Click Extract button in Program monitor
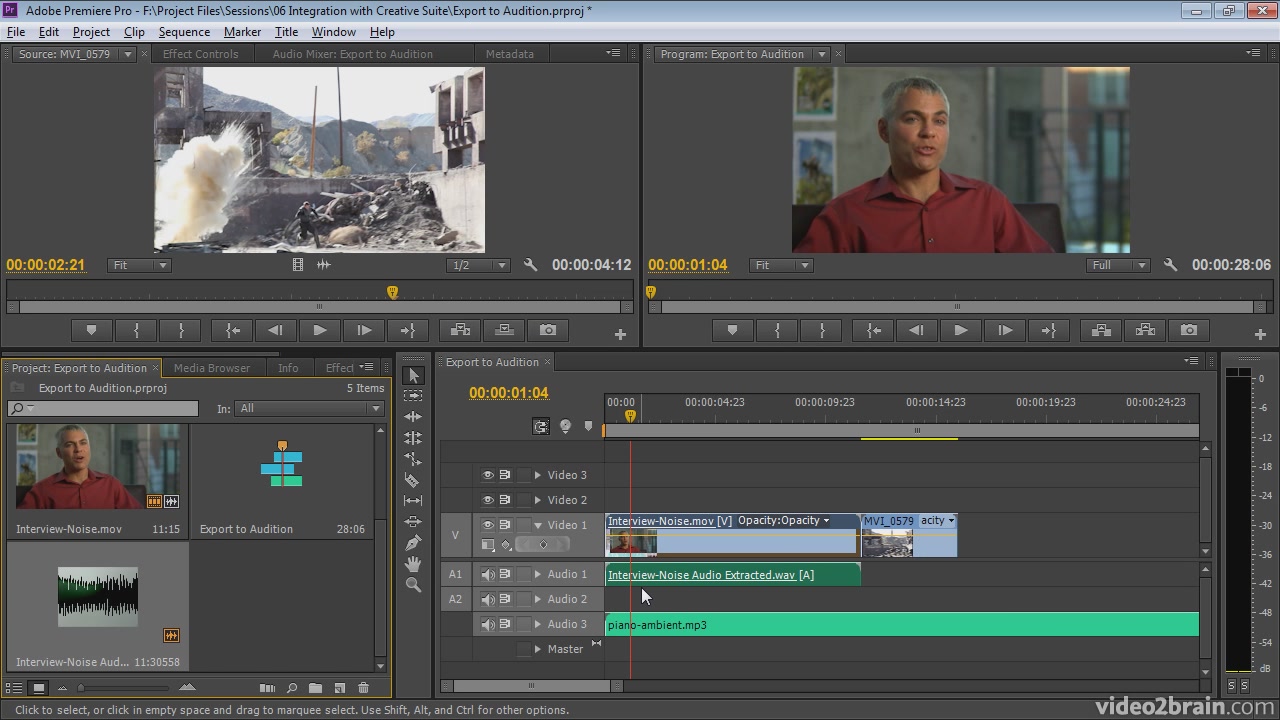Image resolution: width=1280 pixels, height=720 pixels. [x=1145, y=330]
